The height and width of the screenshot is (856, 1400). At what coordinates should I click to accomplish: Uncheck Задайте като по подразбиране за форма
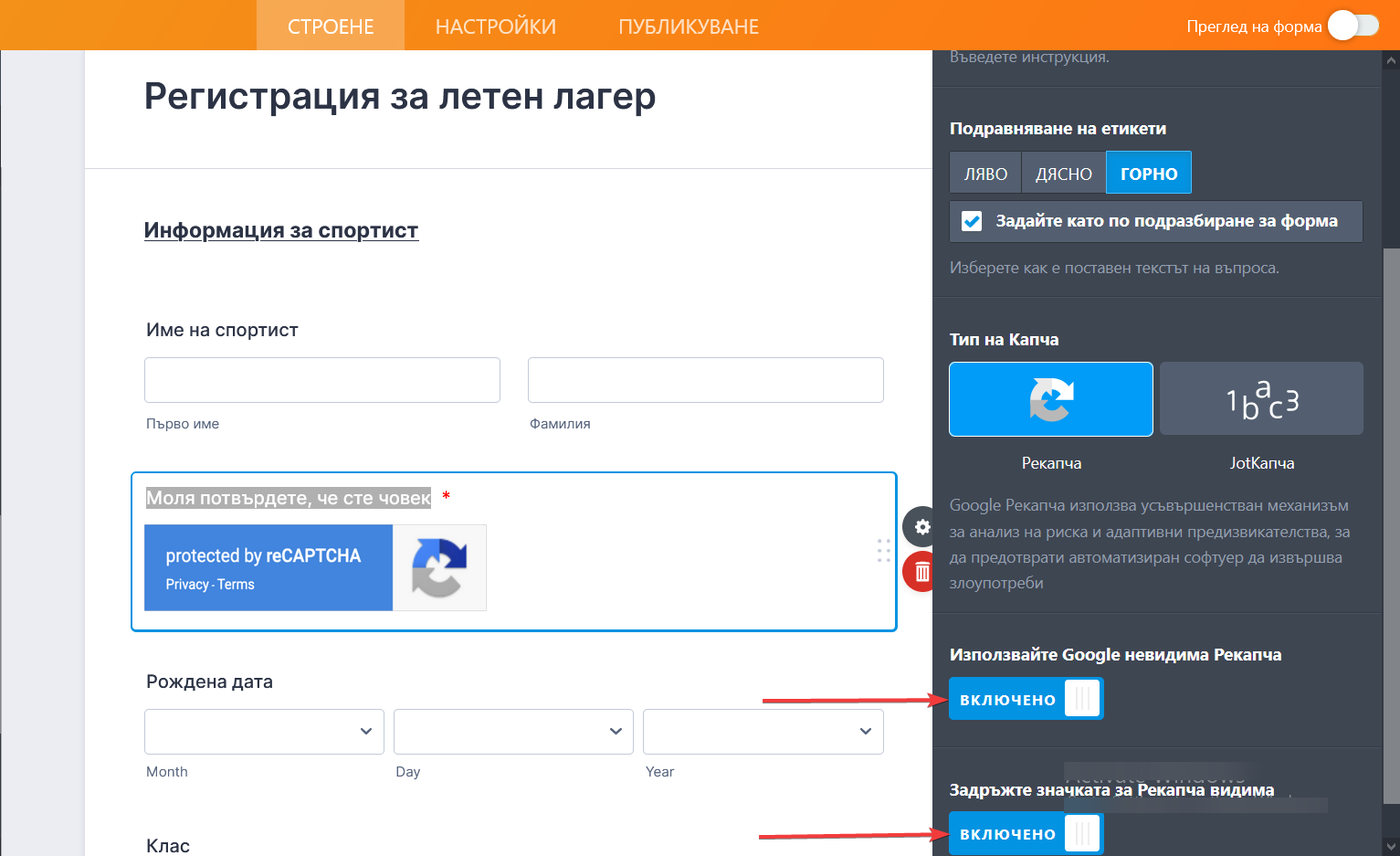(x=972, y=221)
